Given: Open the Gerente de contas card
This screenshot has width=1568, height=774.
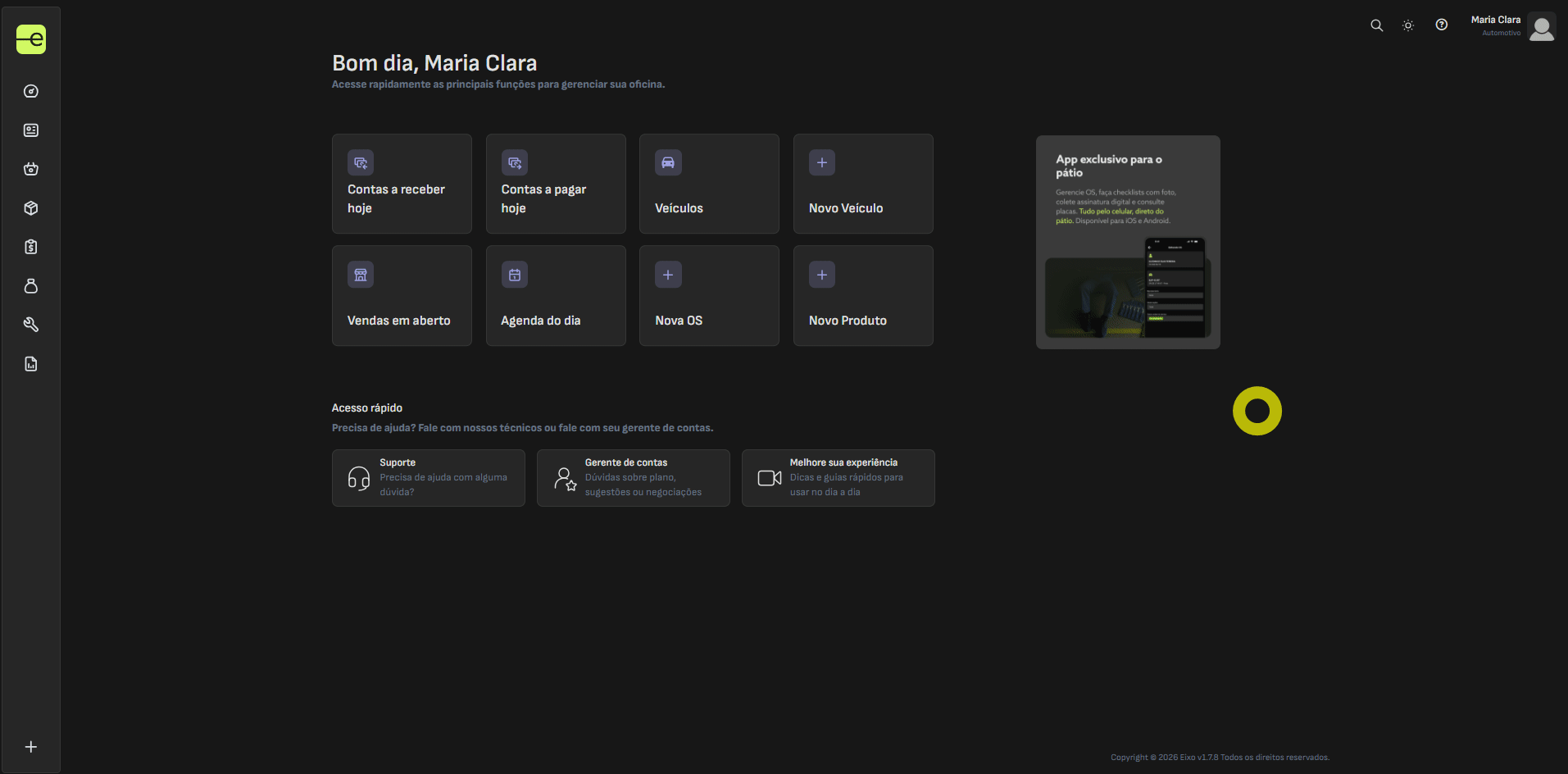Looking at the screenshot, I should coord(633,478).
